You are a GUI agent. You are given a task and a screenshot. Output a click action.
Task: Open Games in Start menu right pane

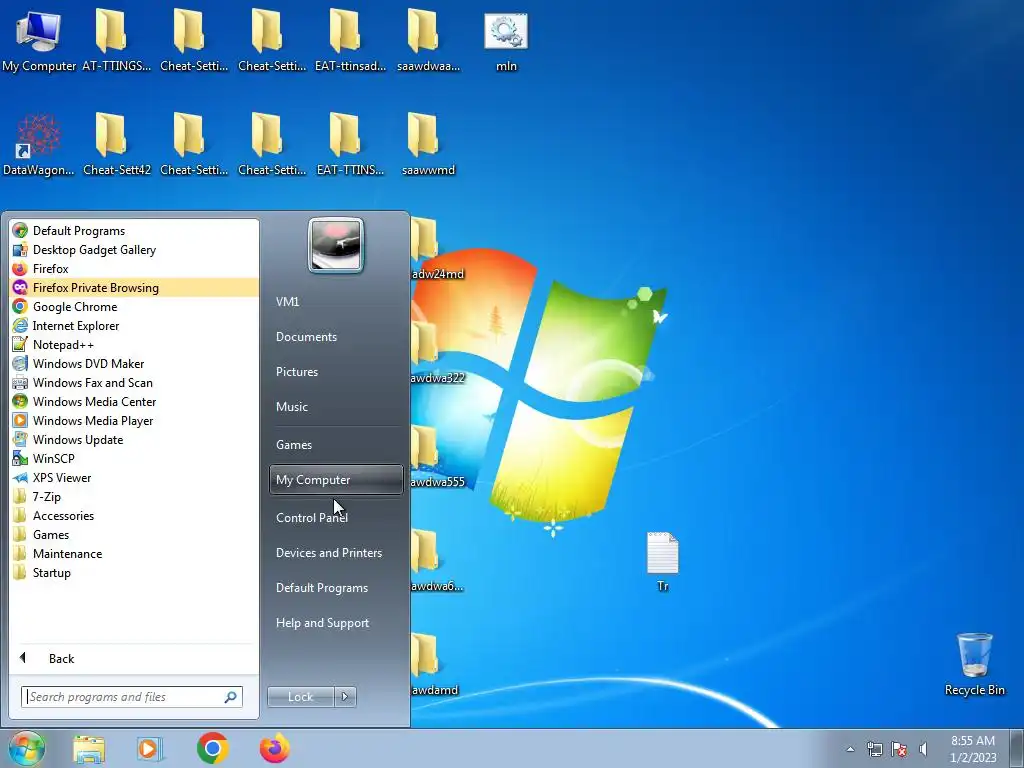coord(336,445)
